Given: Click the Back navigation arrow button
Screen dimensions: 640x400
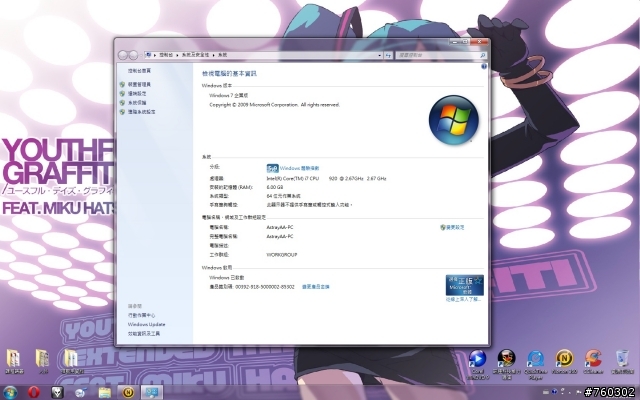Looking at the screenshot, I should (x=123, y=55).
